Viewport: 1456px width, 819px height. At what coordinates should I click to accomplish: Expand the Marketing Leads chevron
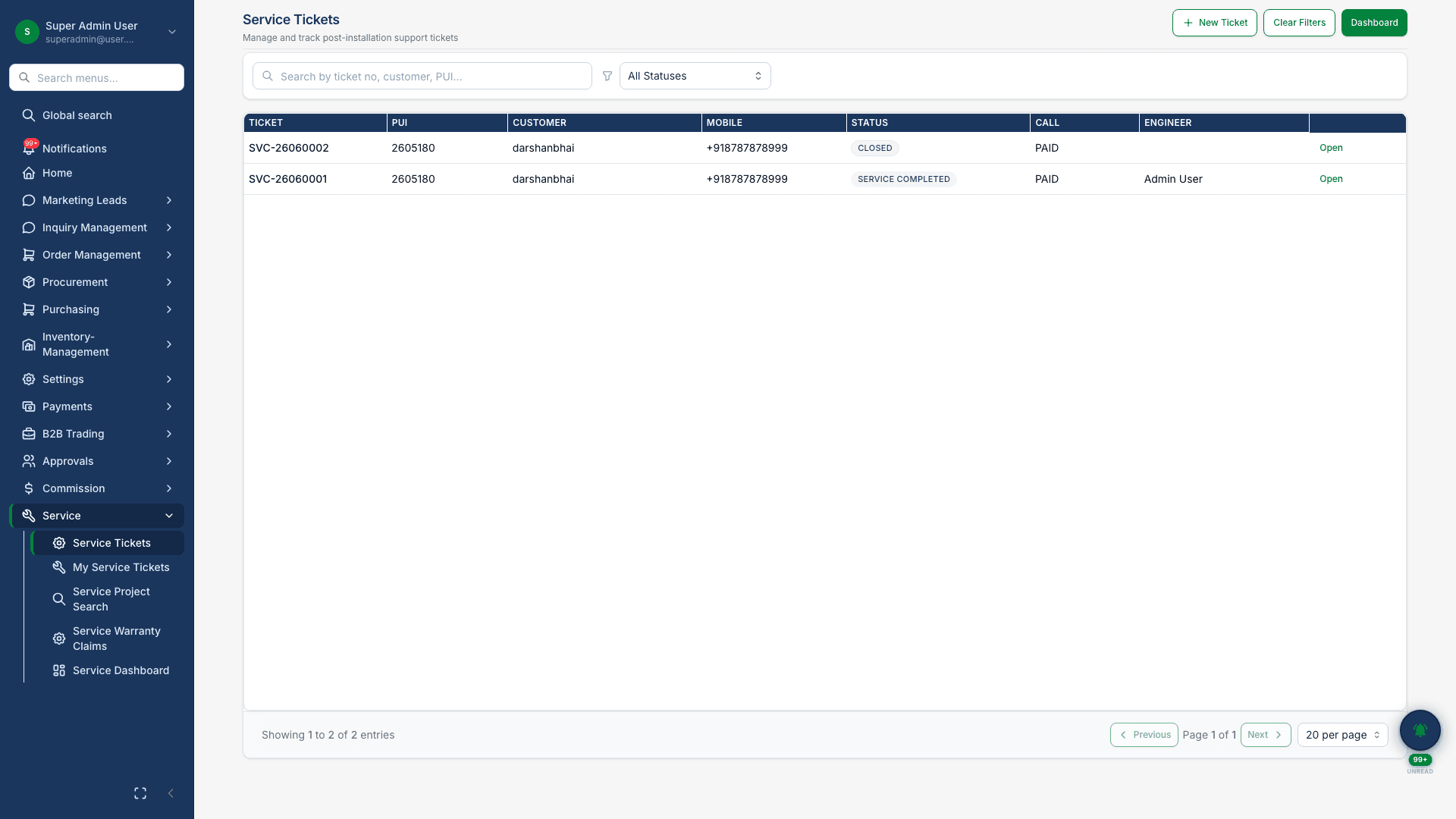pos(169,200)
